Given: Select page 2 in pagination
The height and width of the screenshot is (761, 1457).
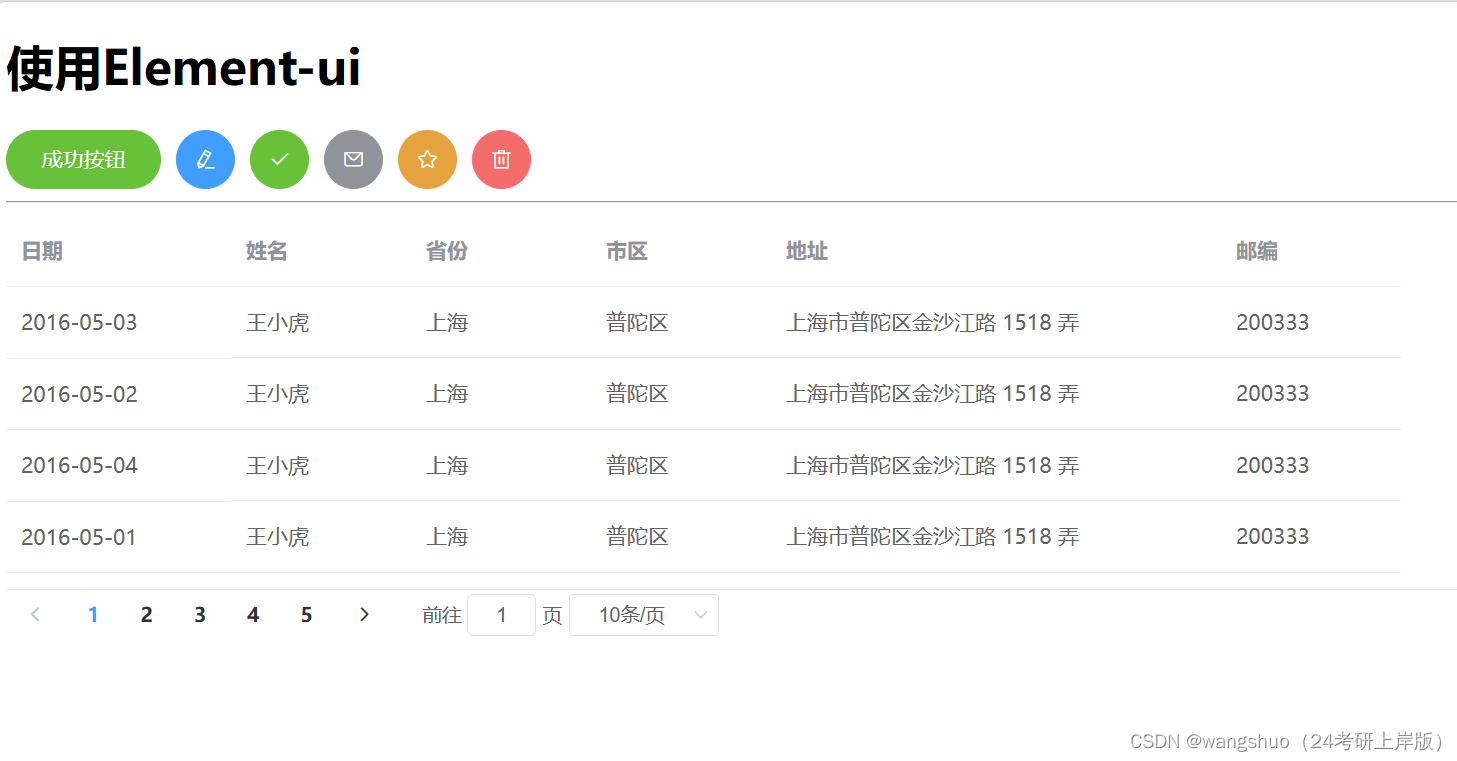Looking at the screenshot, I should (147, 615).
